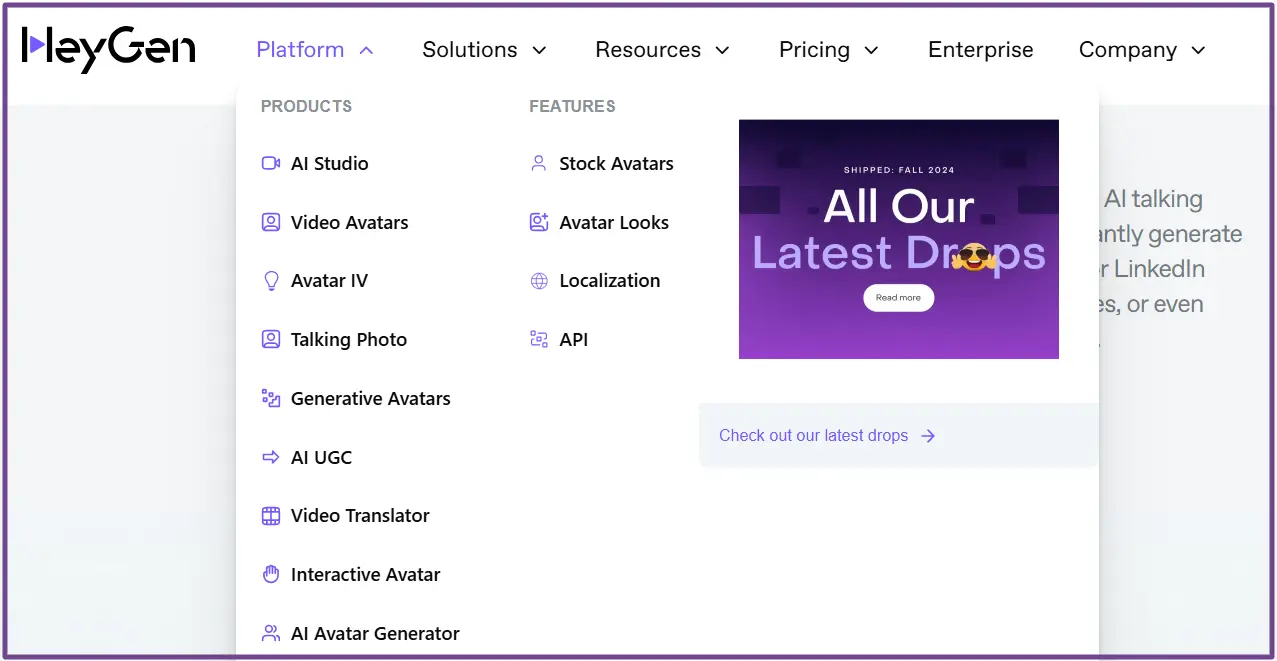Click the AI UGC arrow icon

point(270,457)
